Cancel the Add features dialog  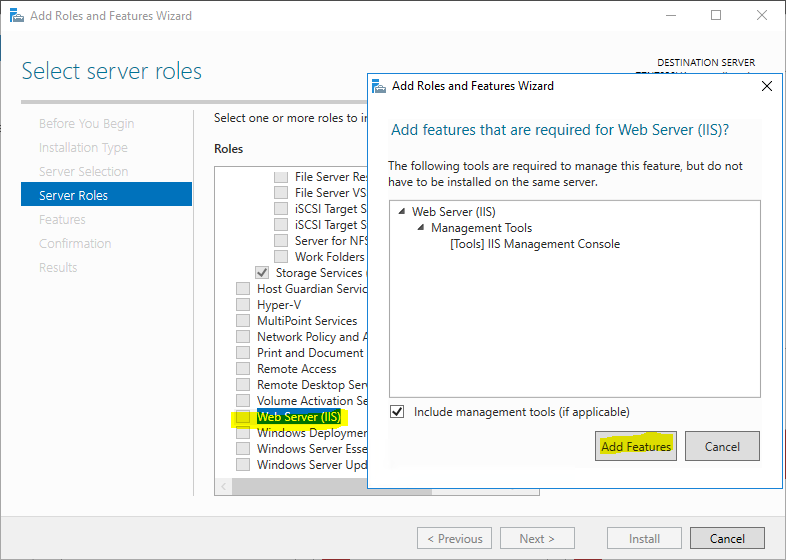(722, 447)
